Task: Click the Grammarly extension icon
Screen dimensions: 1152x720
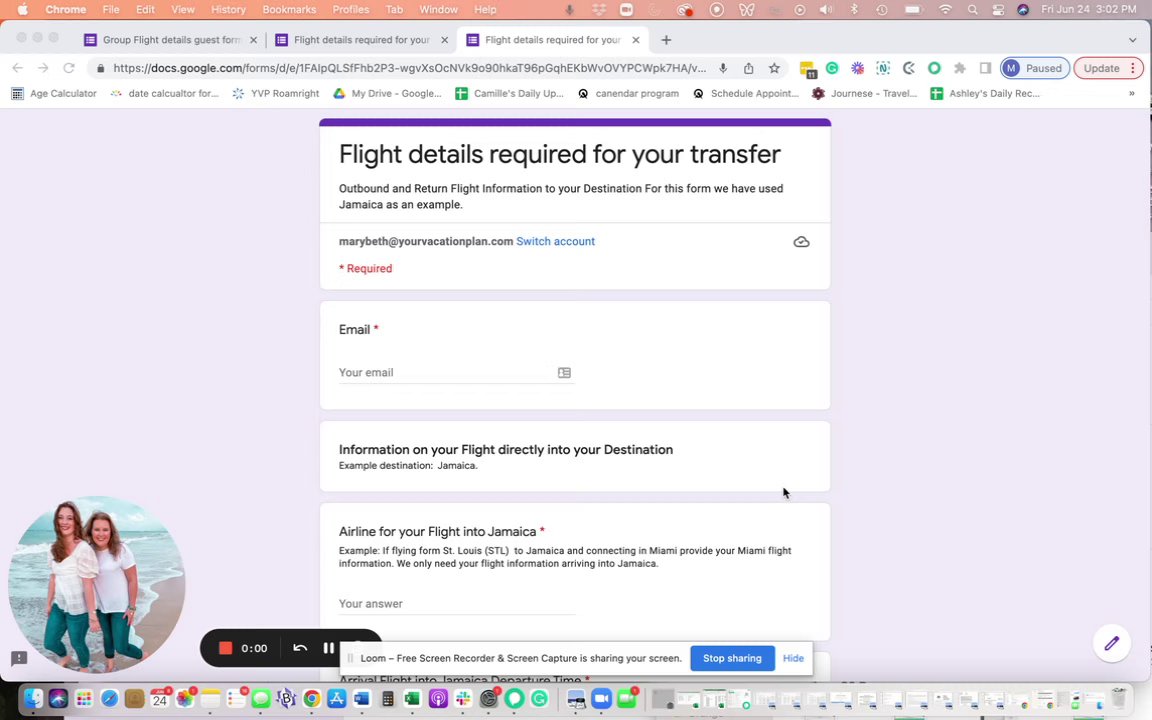Action: [832, 68]
